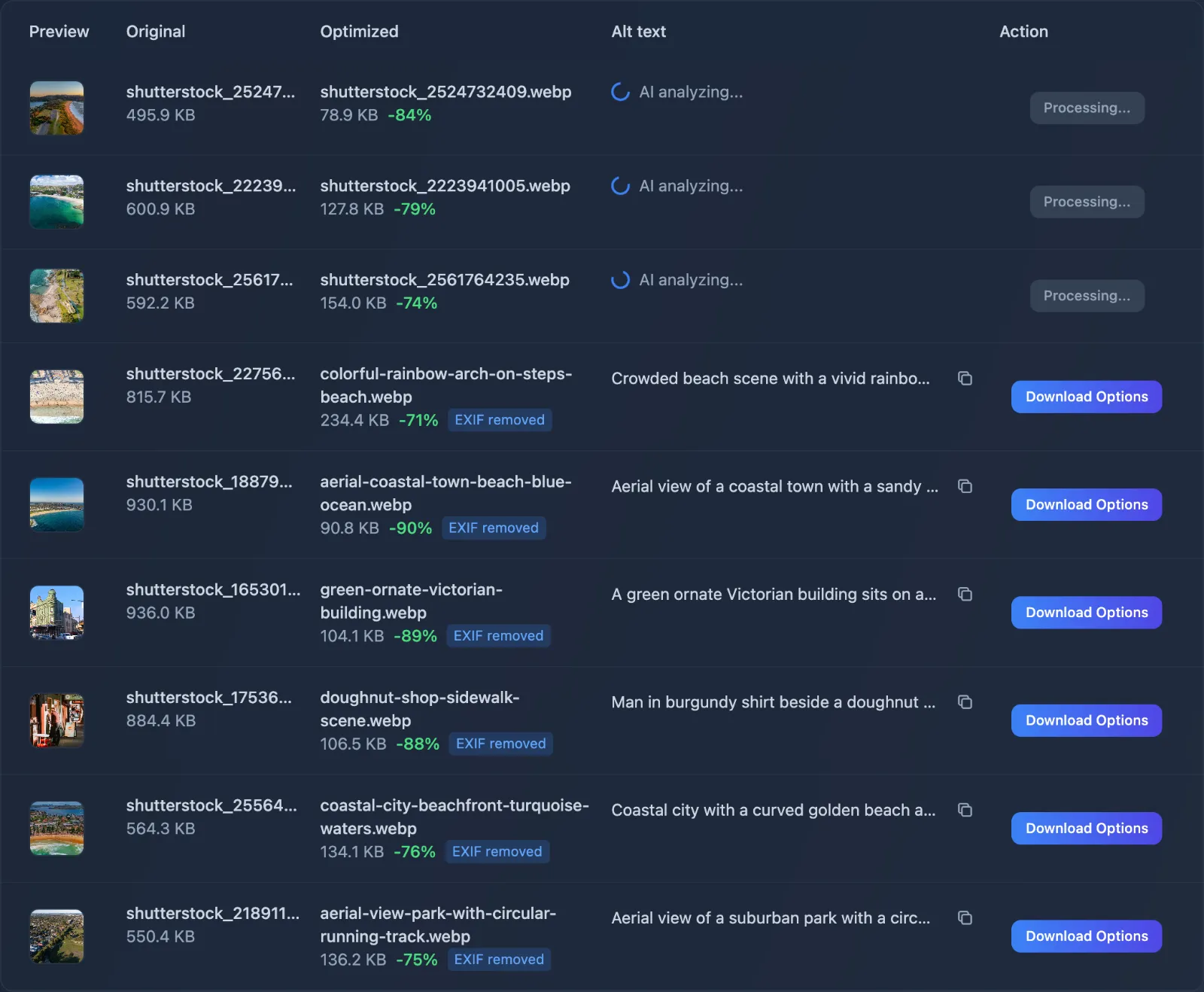Copy alt text for the Victorian building row
The image size is (1204, 992).
click(x=965, y=594)
